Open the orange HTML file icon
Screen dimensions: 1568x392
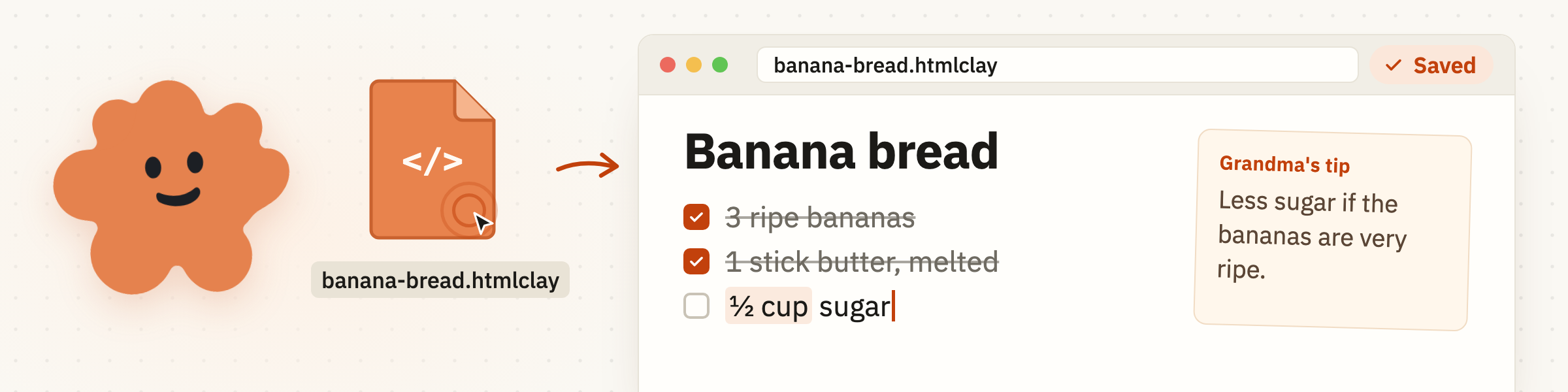pos(433,159)
